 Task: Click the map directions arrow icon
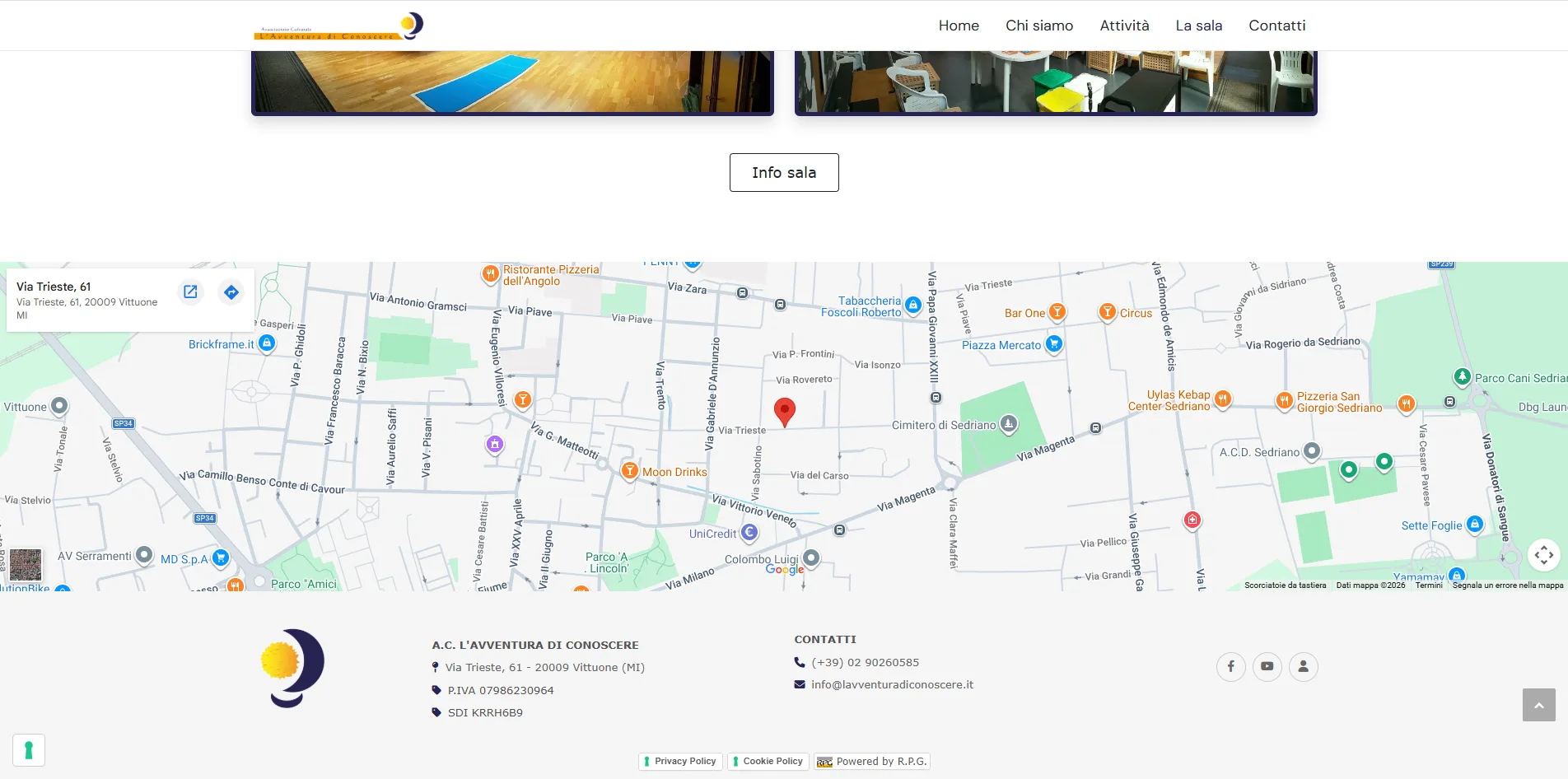coord(231,292)
